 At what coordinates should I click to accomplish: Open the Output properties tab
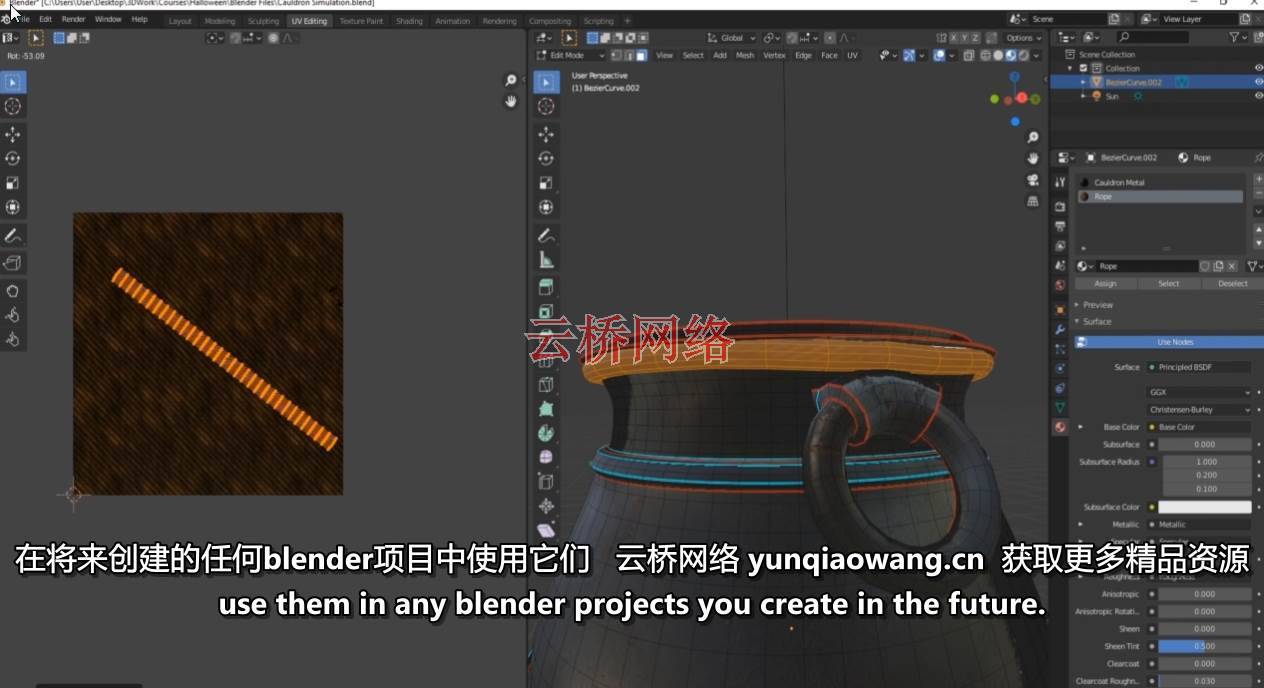click(1060, 226)
